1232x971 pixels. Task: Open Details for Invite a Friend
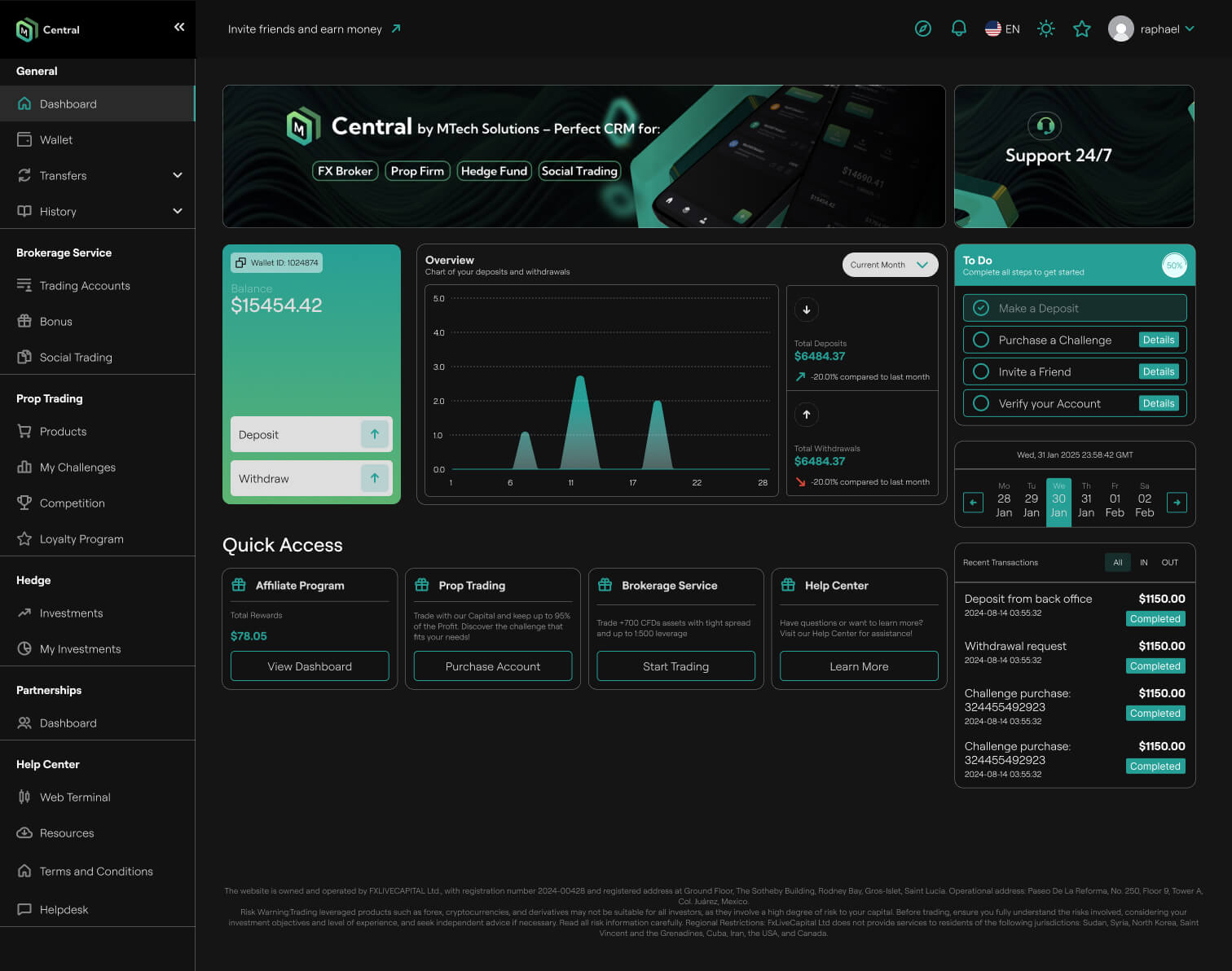coord(1159,371)
